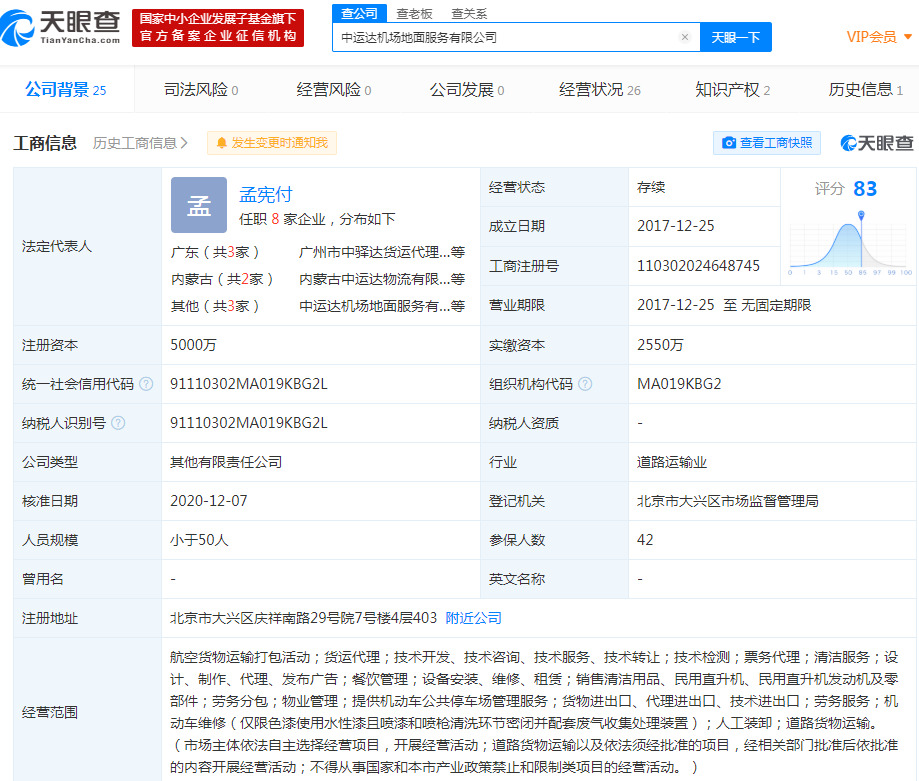
Task: Click the 公司类型 value 其他有限责任公司
Action: point(226,462)
